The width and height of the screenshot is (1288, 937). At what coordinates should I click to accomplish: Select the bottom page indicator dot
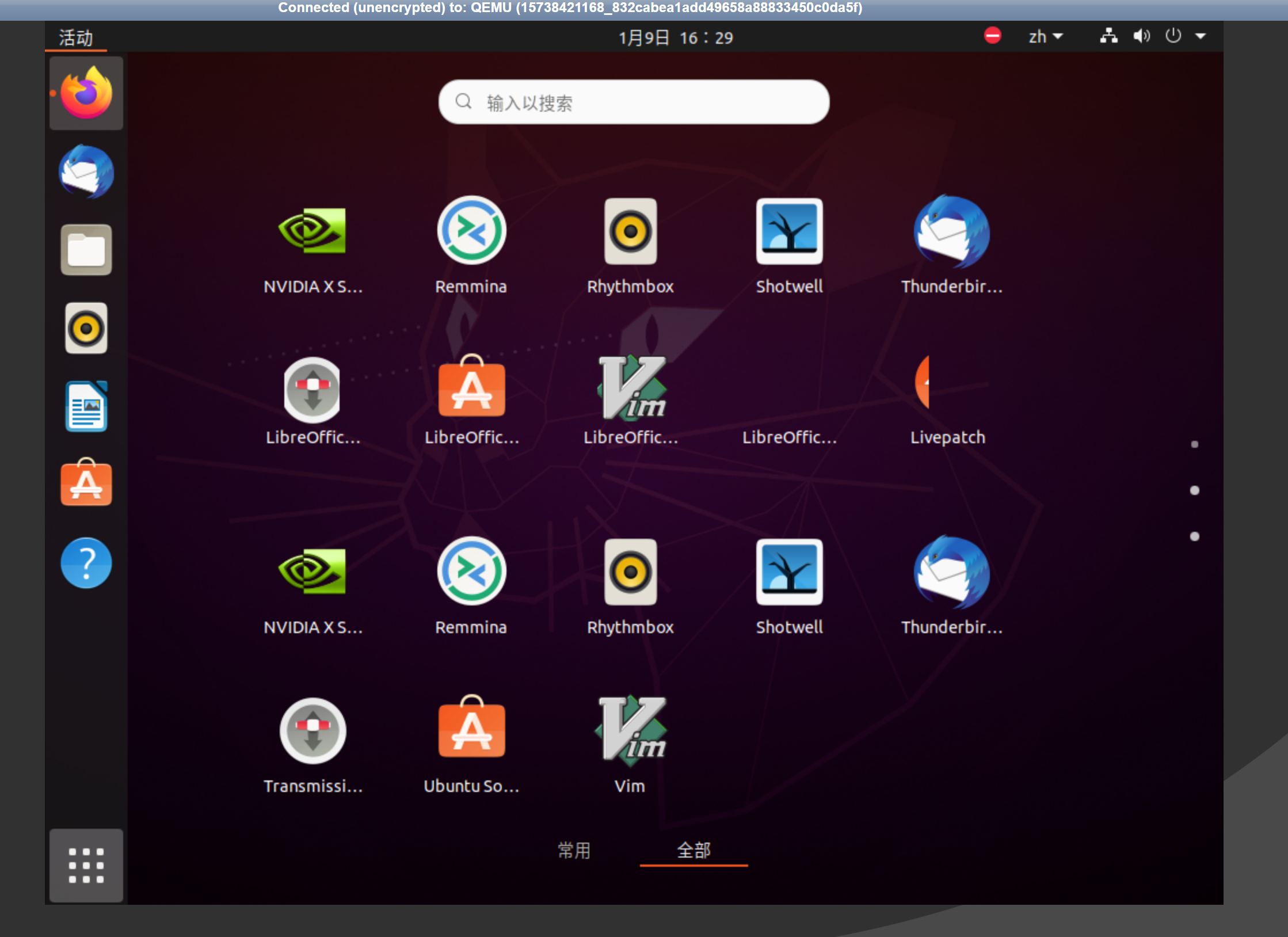click(1194, 536)
